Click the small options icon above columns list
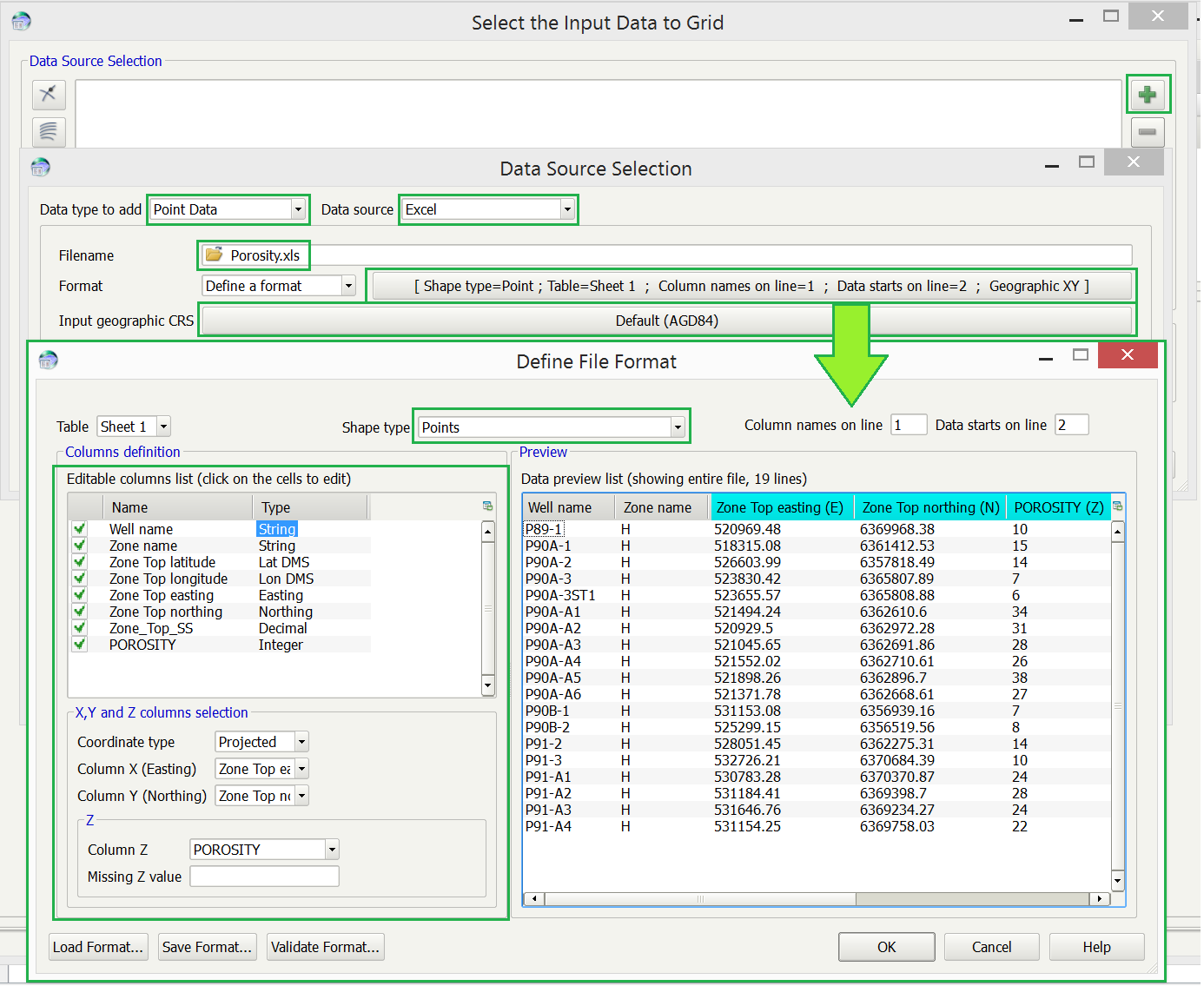The image size is (1204, 986). 487,506
